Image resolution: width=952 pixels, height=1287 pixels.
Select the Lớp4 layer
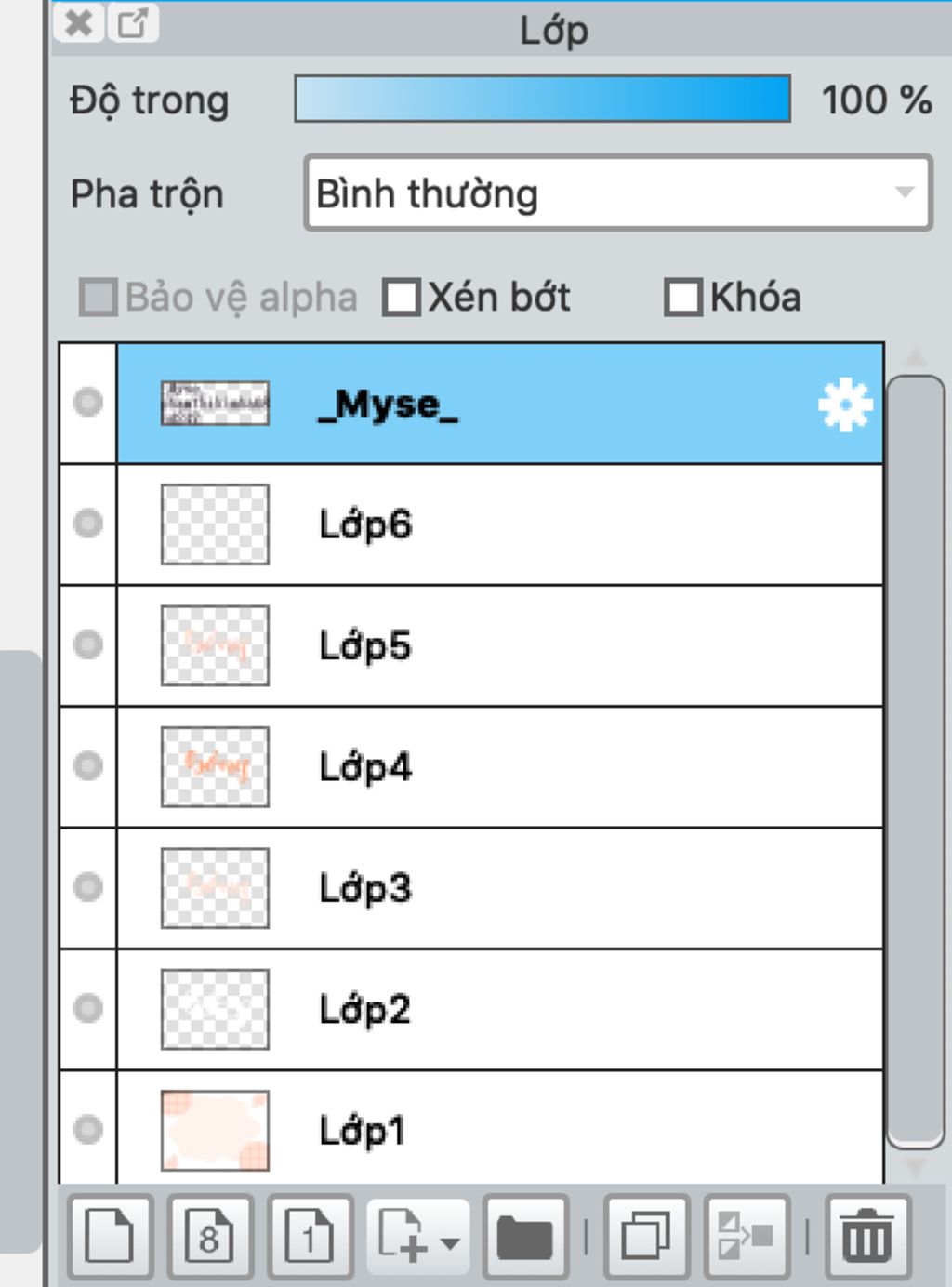click(x=500, y=767)
